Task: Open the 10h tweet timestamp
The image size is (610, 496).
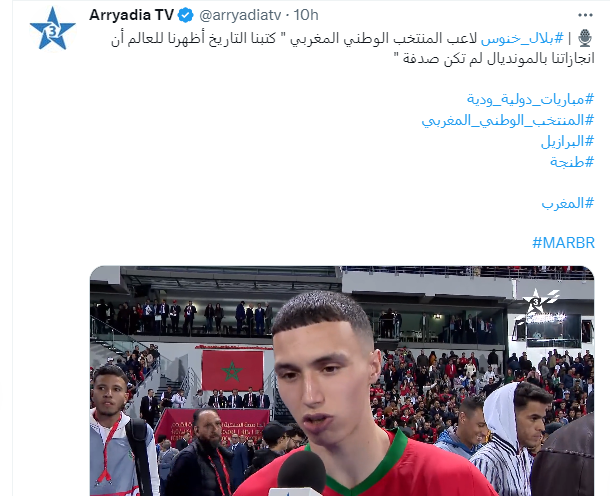Action: (x=306, y=15)
